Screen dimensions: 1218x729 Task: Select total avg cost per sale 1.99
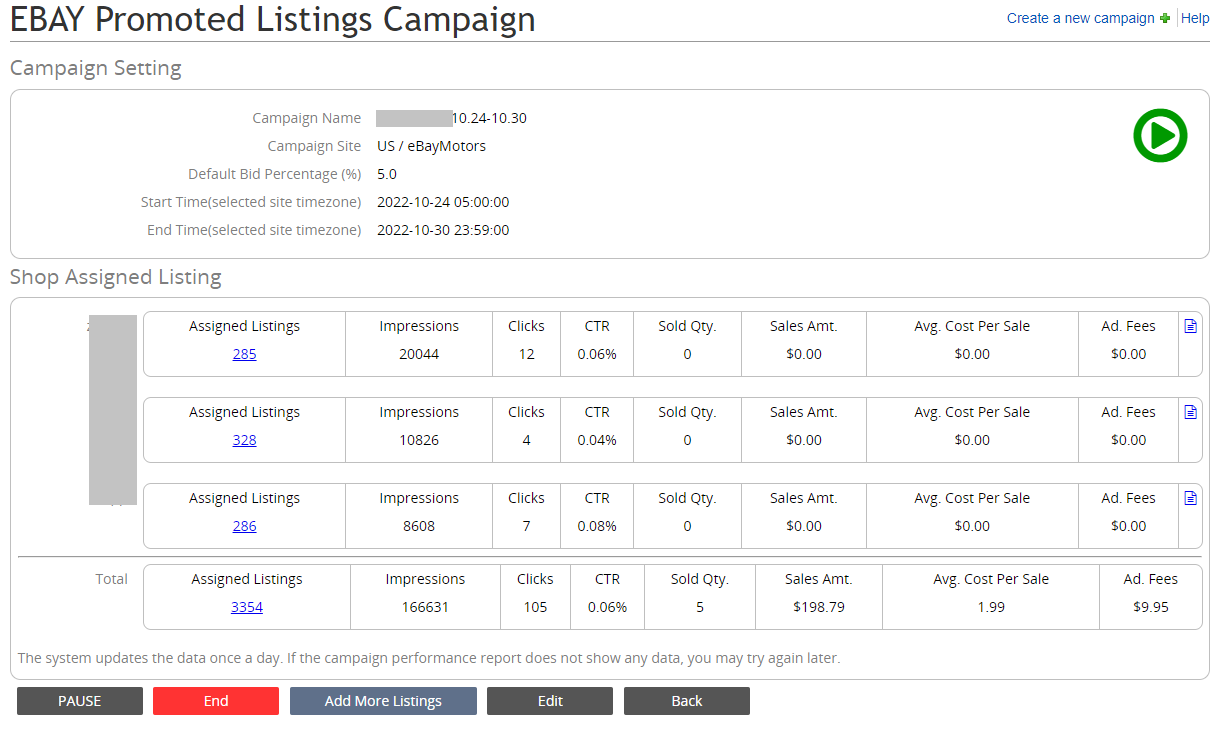991,607
